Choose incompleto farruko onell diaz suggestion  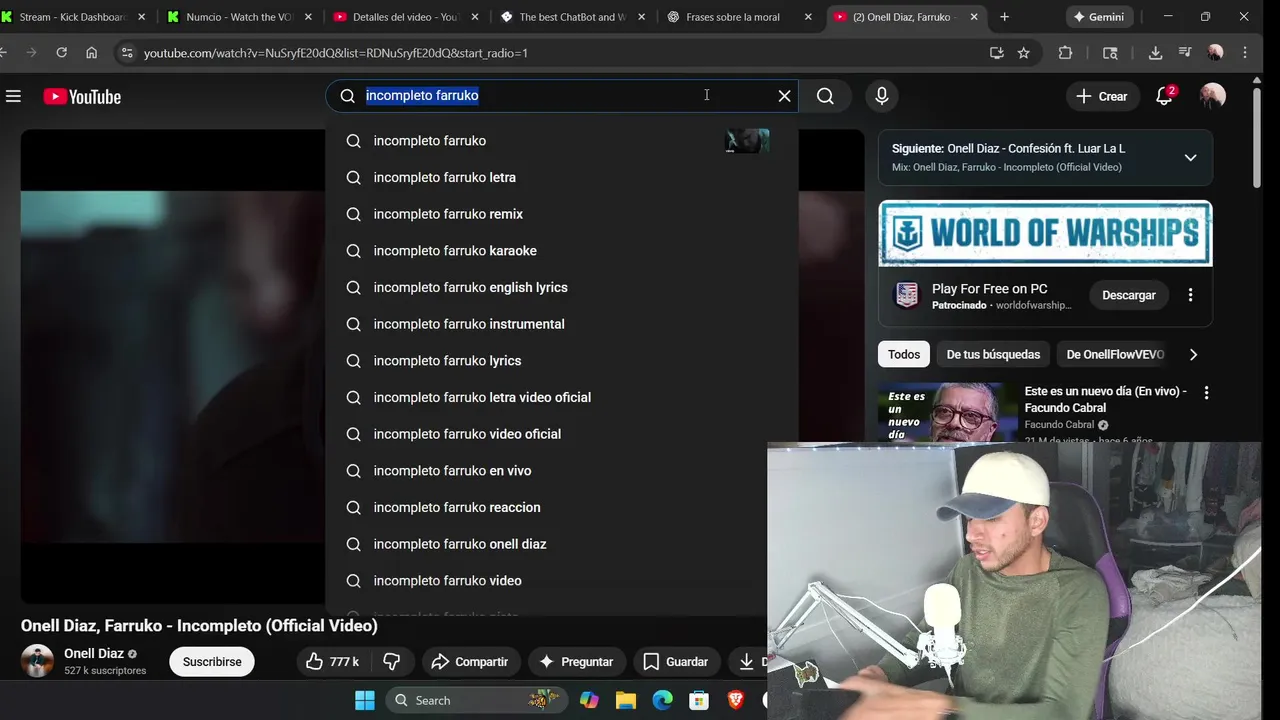(562, 544)
